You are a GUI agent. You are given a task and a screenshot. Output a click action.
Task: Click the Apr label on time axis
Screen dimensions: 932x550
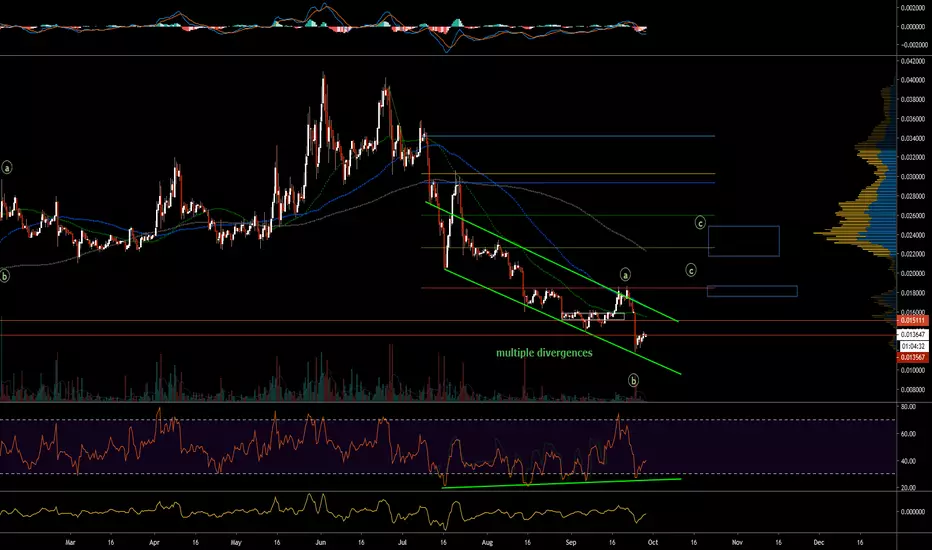click(x=155, y=542)
